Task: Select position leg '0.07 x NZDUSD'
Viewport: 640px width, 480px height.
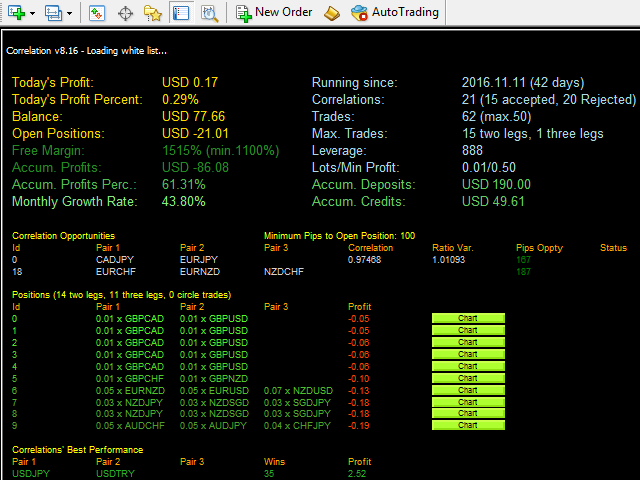Action: pyautogui.click(x=298, y=391)
